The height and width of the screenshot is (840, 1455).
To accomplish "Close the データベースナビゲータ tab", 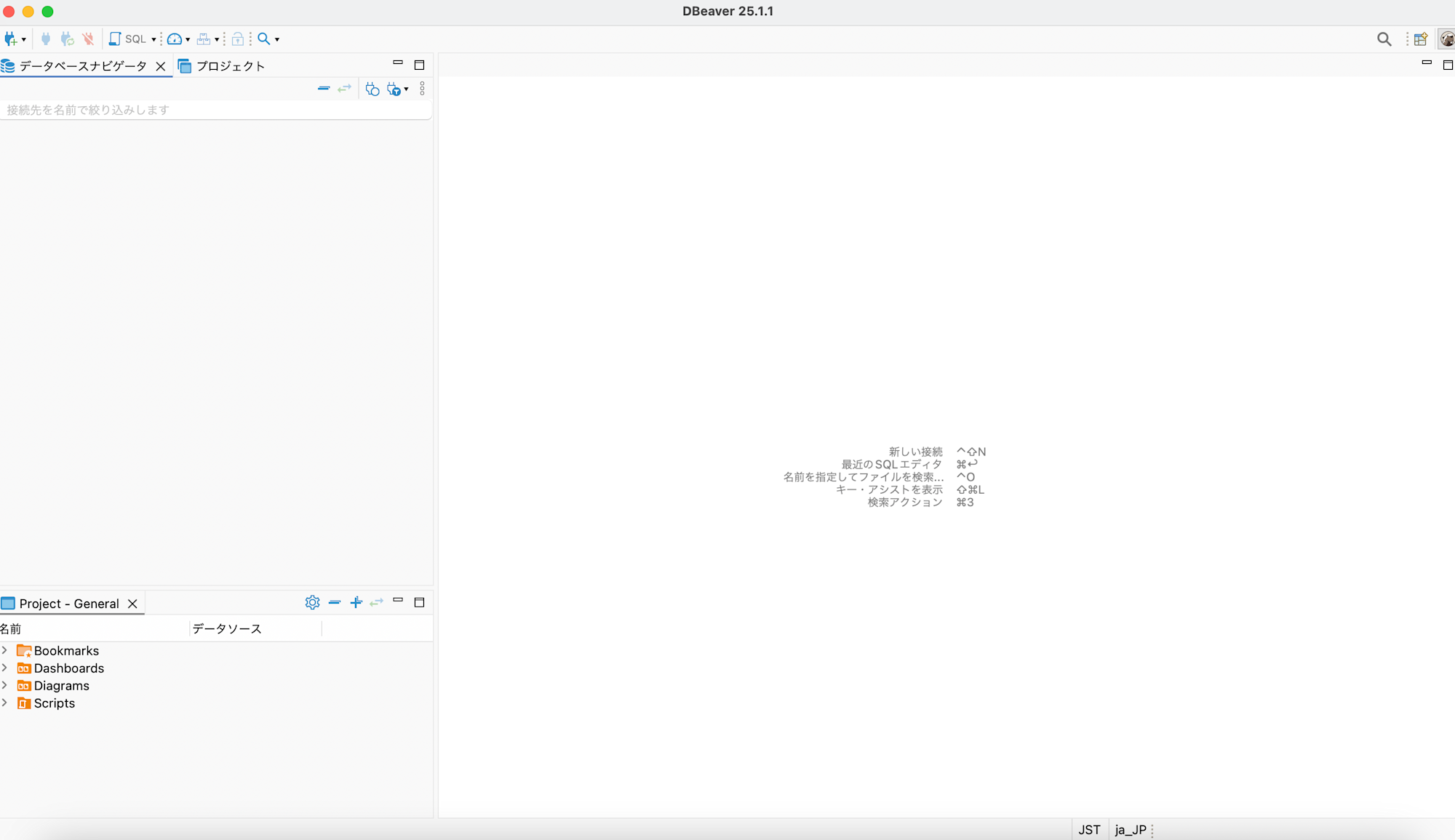I will point(161,66).
